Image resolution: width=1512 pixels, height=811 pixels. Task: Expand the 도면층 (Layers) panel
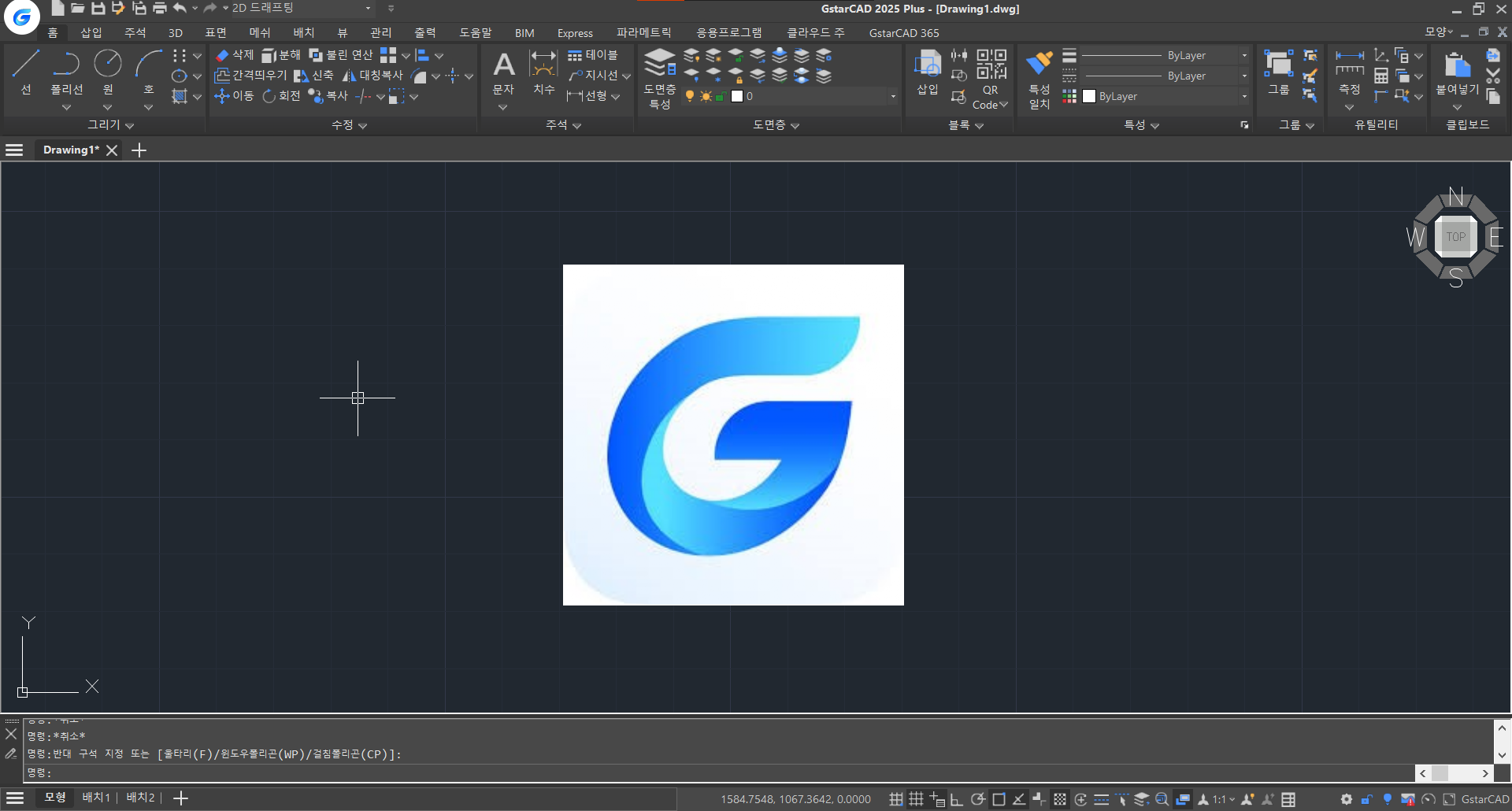click(776, 124)
